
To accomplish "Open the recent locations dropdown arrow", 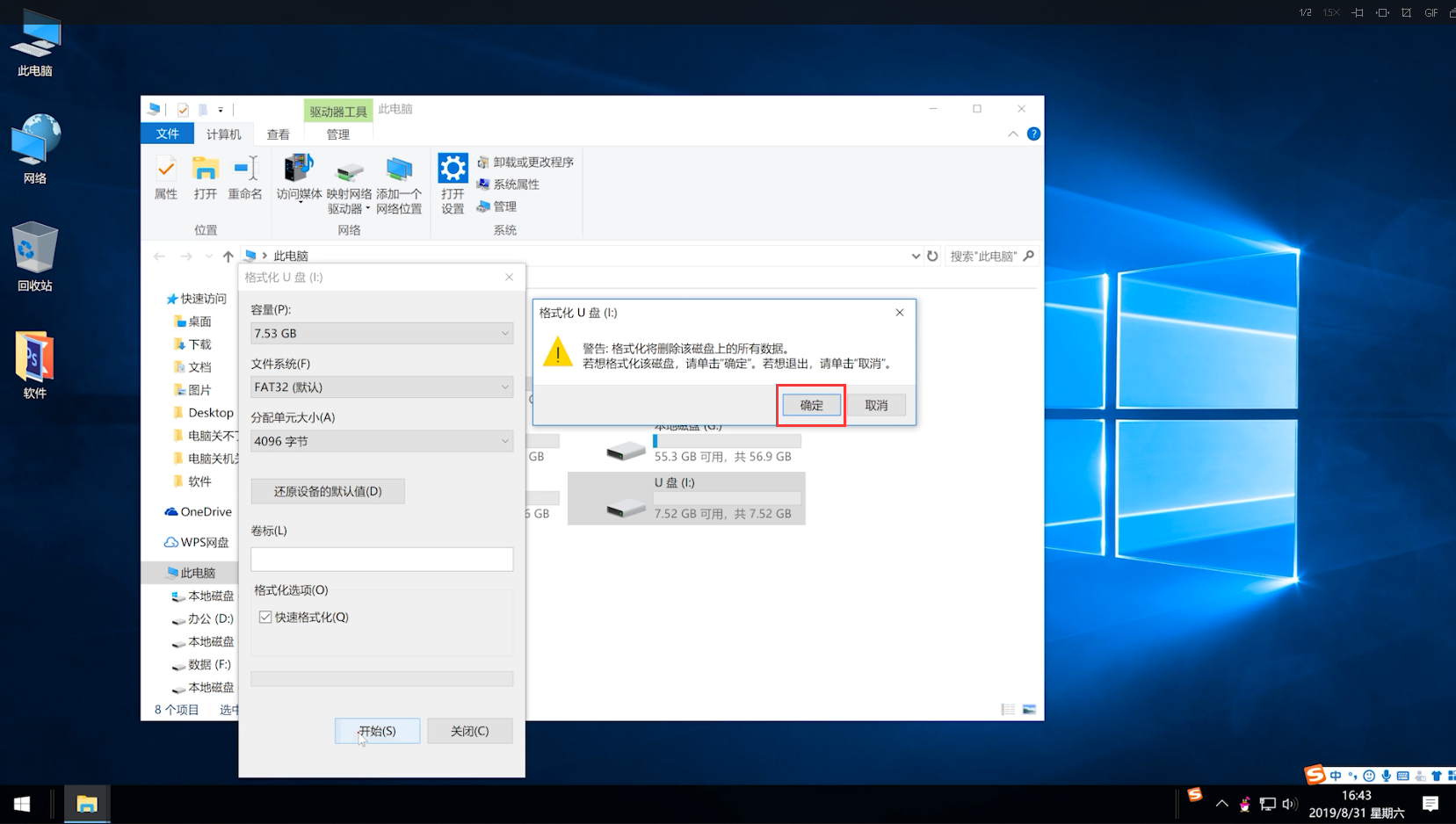I will click(x=208, y=256).
